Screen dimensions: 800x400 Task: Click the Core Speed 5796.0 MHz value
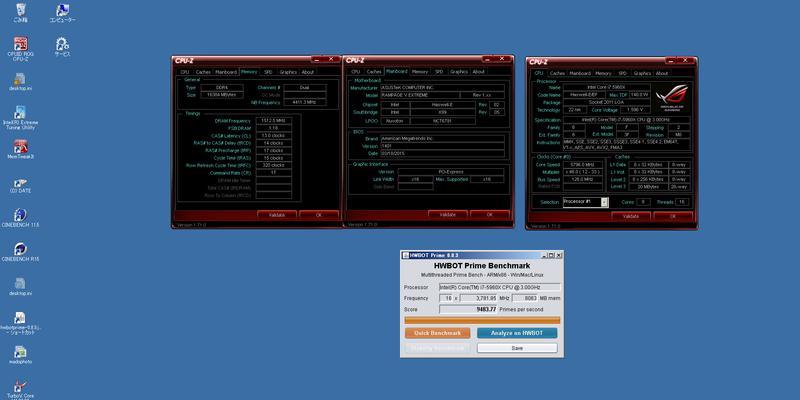[584, 165]
